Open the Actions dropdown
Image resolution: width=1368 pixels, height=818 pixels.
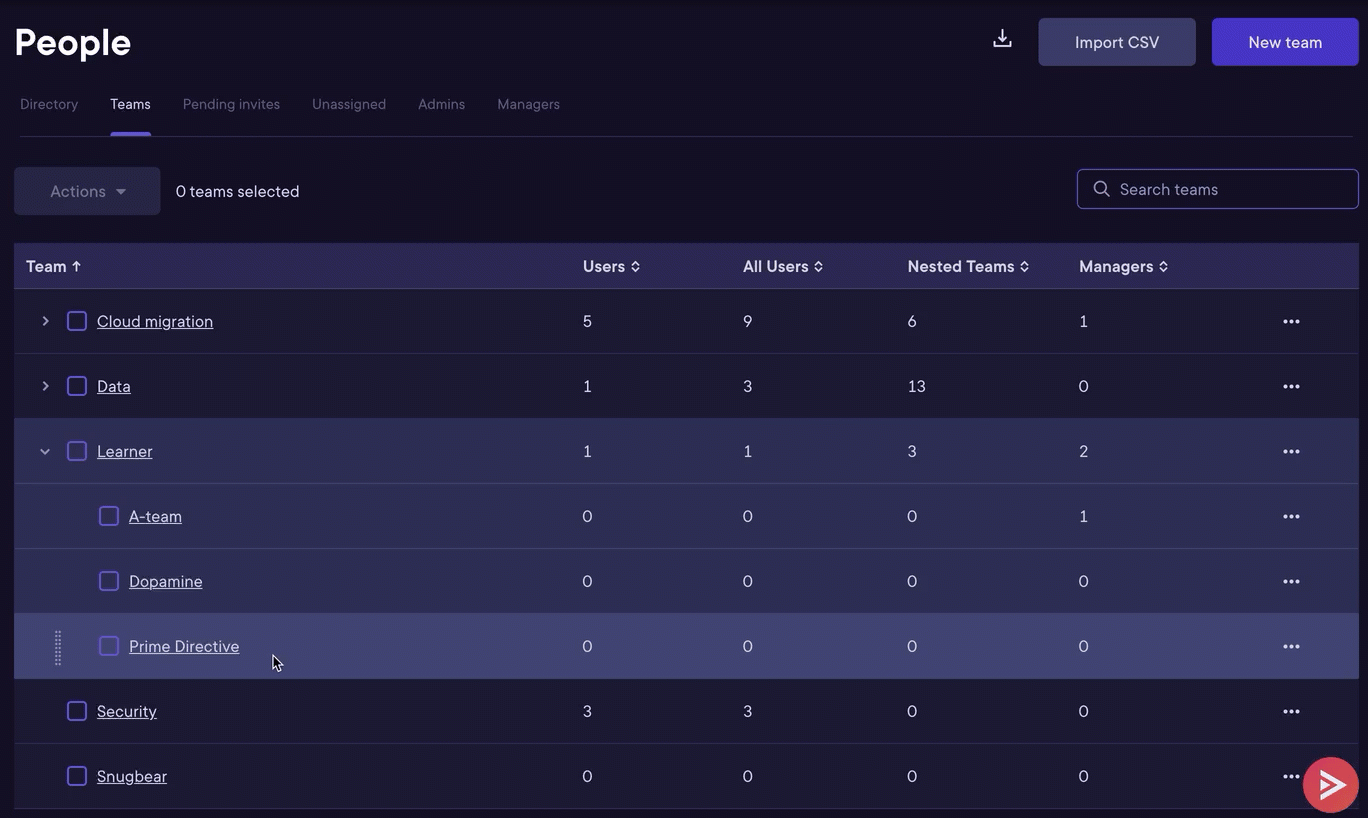coord(86,191)
